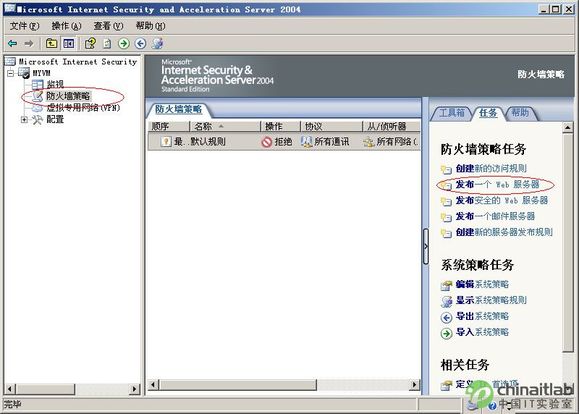Click right arrow of rule list scrollbar
579x414 pixels.
(415, 385)
